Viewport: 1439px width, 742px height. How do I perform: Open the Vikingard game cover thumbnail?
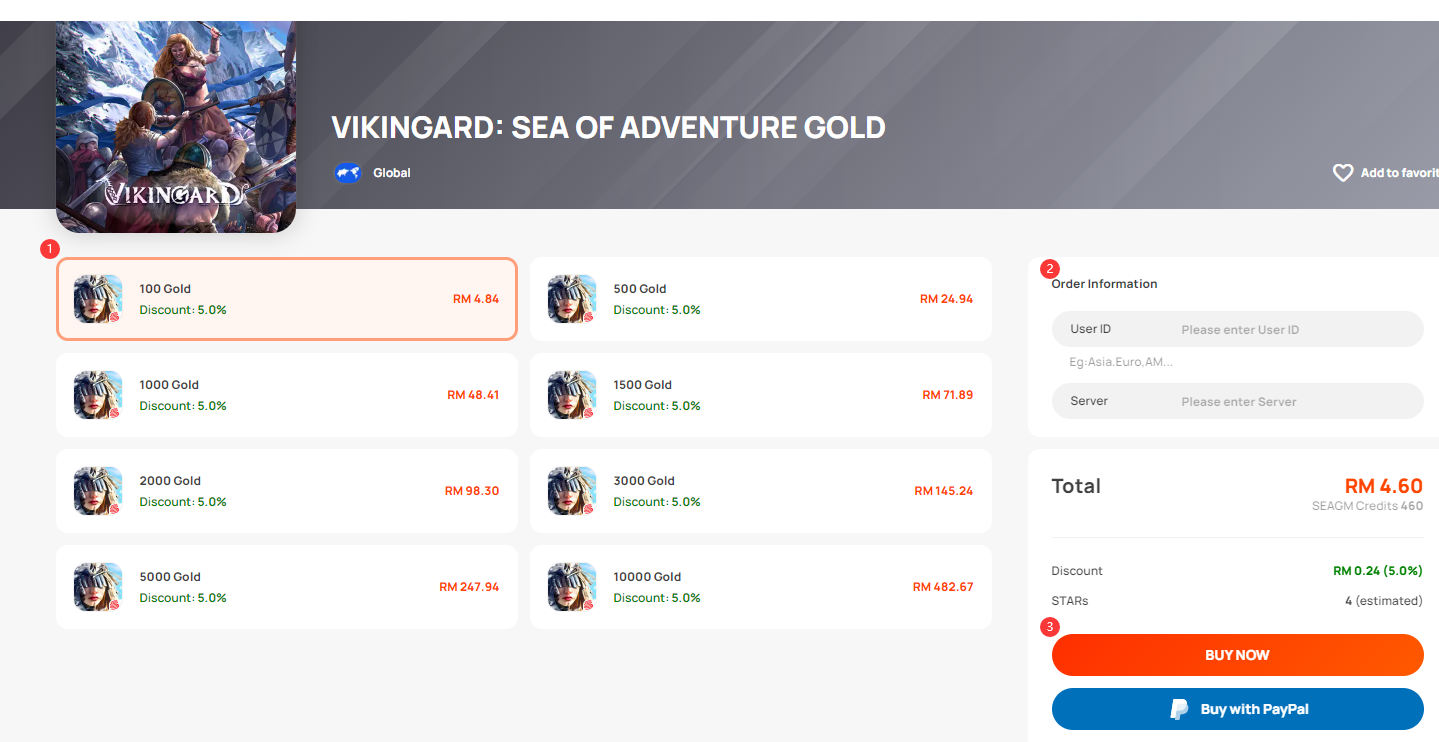click(176, 127)
